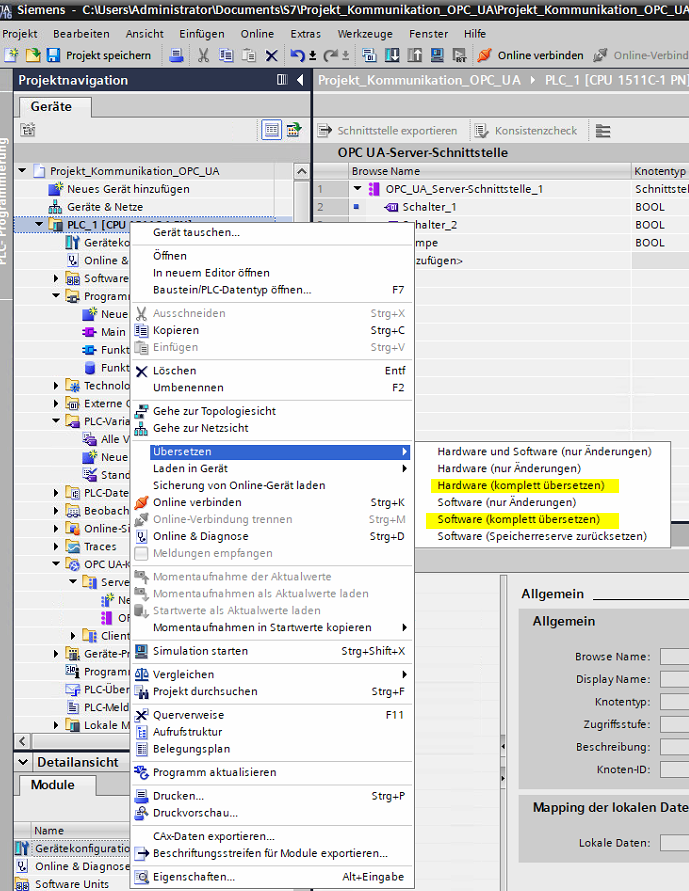Click the New project toolbar icon
Screen dimensions: 689x891
pyautogui.click(x=11, y=55)
